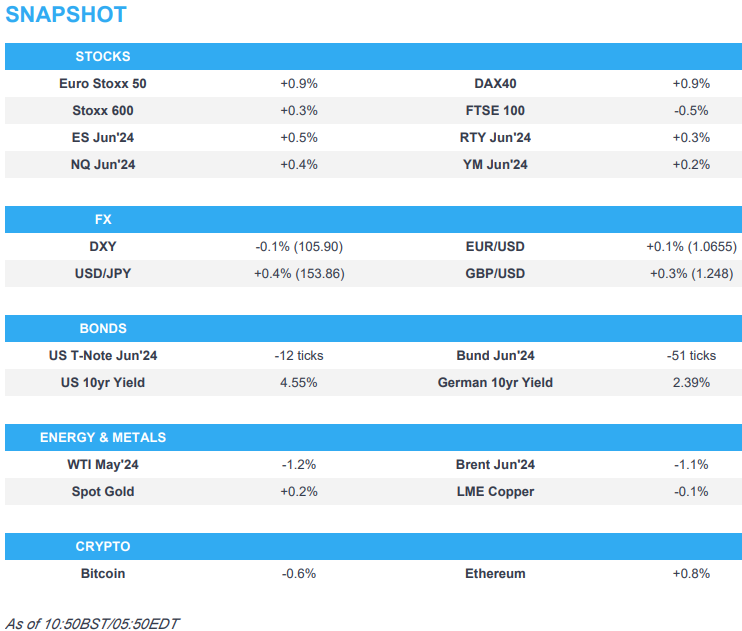Click the BONDS section header

pyautogui.click(x=103, y=328)
